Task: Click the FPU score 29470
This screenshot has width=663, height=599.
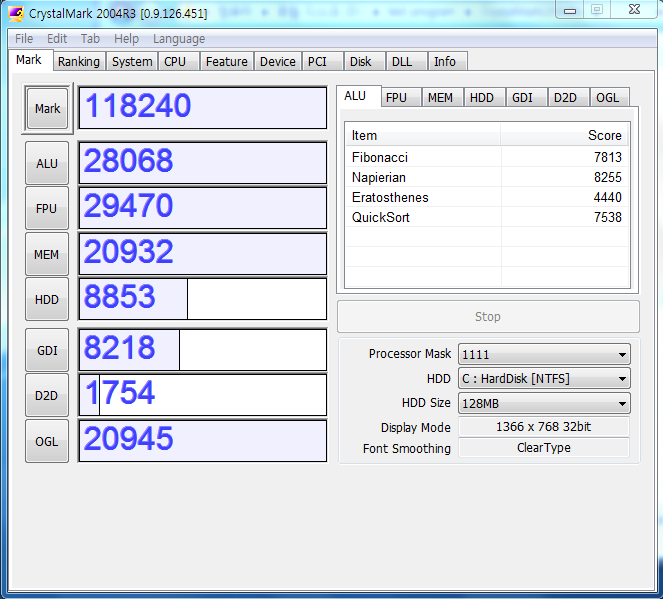Action: (x=203, y=208)
